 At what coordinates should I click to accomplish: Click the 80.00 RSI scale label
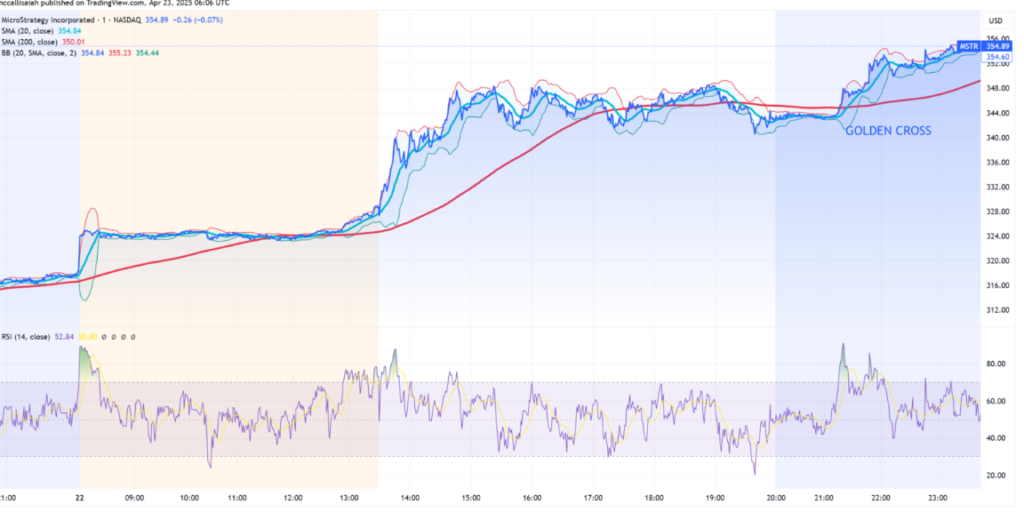[997, 364]
